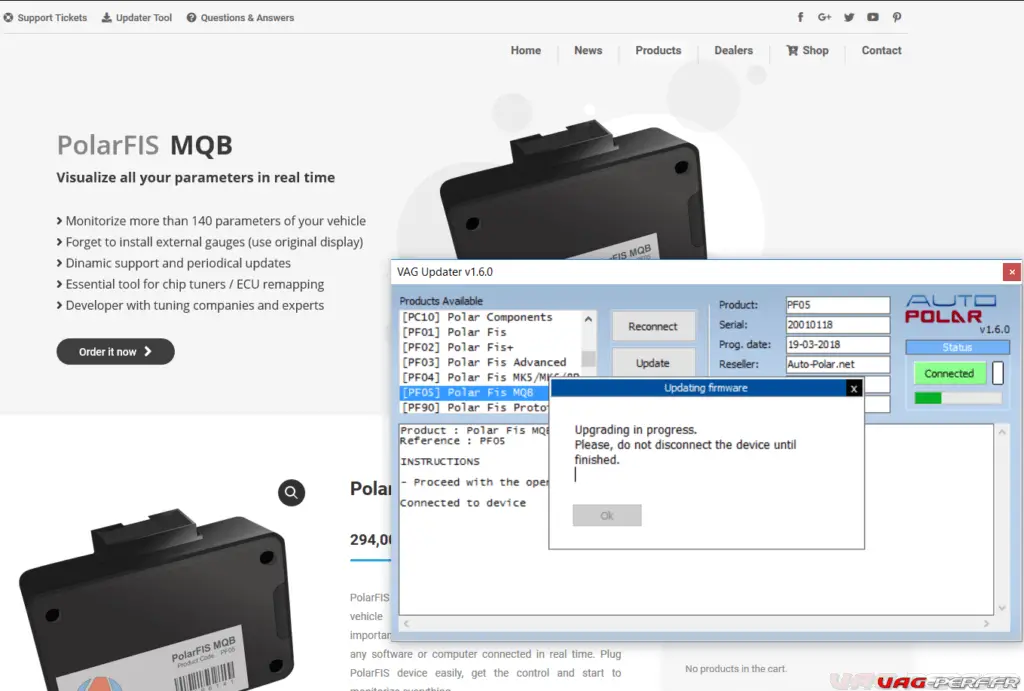
Task: Open Support Tickets link
Action: pyautogui.click(x=46, y=18)
